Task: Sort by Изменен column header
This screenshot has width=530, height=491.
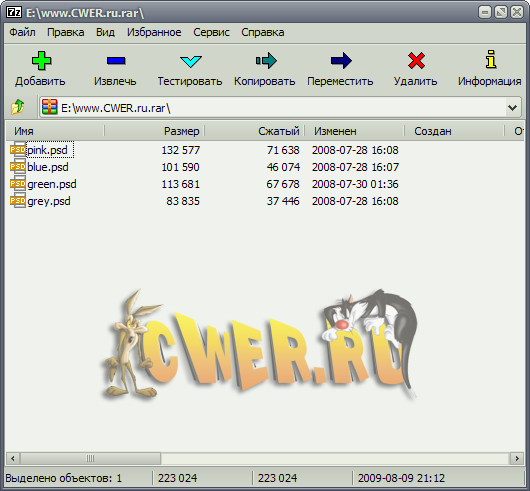Action: (x=354, y=131)
